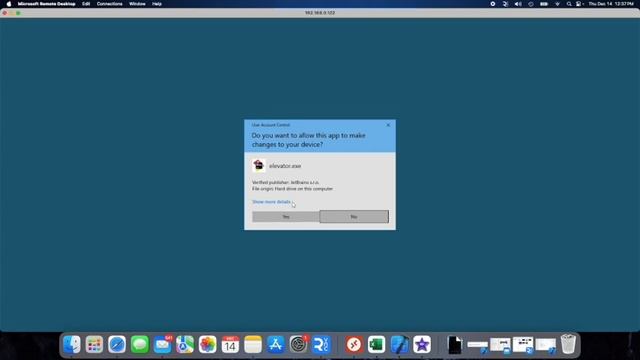Click Yes in User Account Control

click(286, 217)
